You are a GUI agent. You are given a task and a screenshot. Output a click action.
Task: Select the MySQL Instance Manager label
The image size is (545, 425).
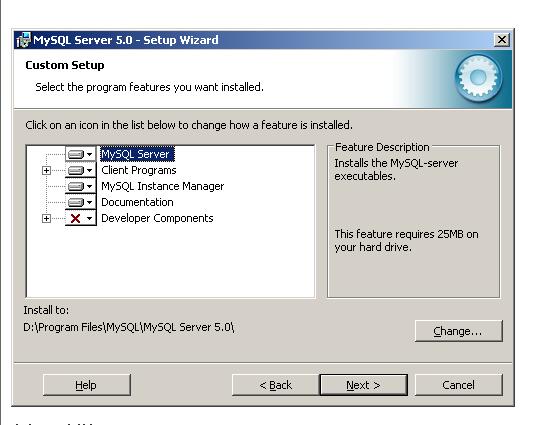(163, 186)
